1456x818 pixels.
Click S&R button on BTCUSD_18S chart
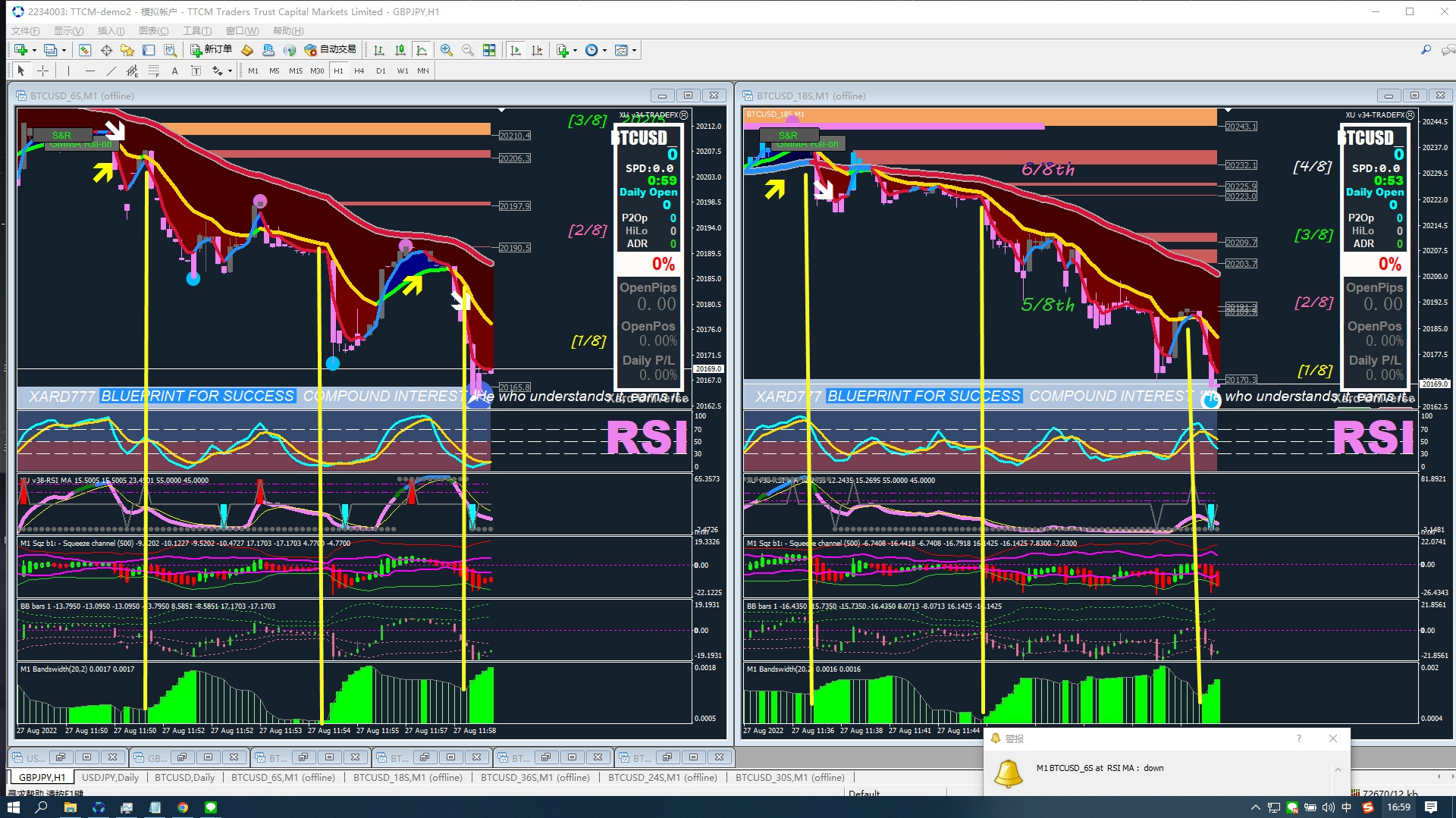pyautogui.click(x=788, y=135)
